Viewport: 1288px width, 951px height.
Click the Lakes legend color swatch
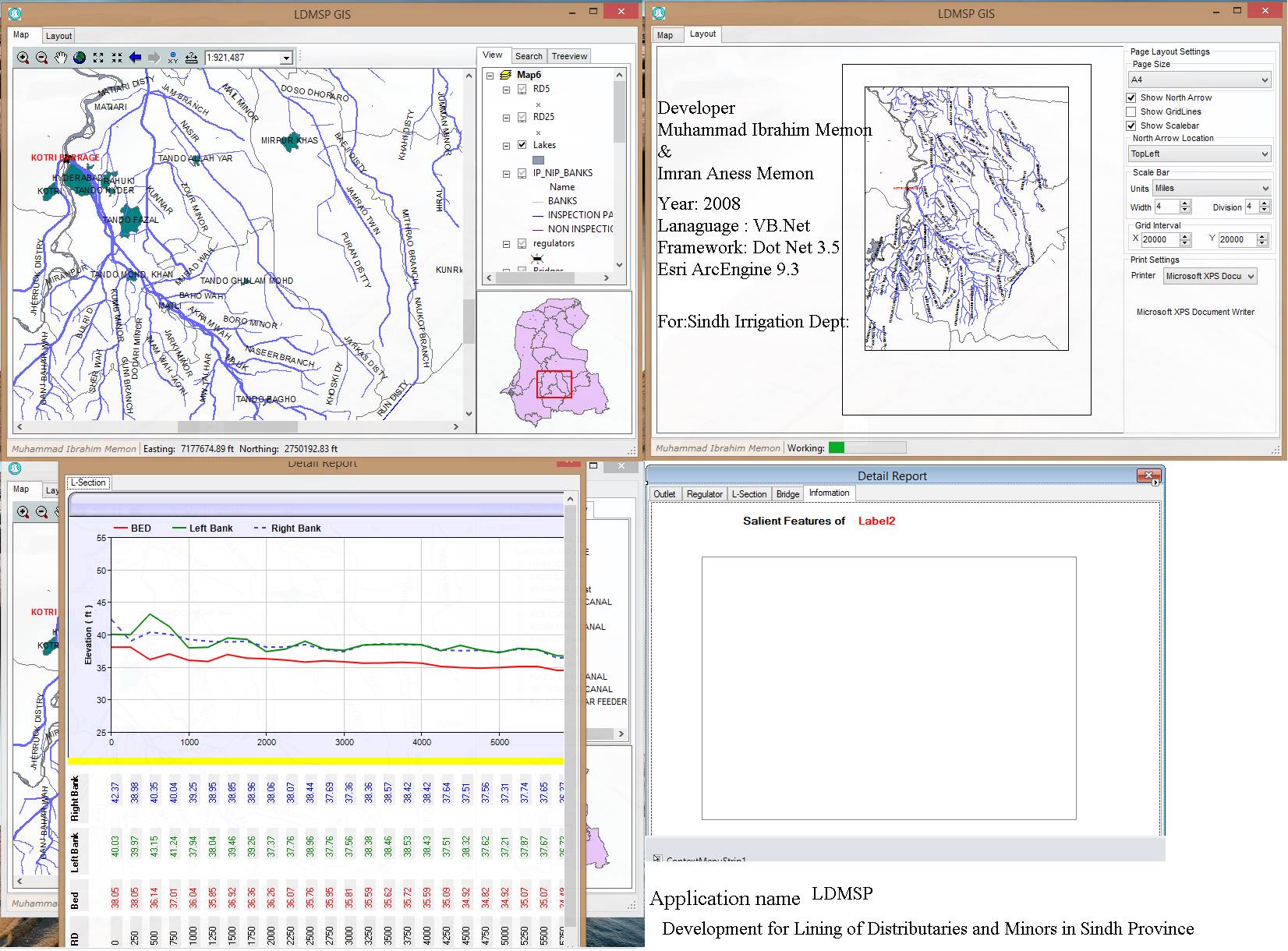tap(538, 160)
